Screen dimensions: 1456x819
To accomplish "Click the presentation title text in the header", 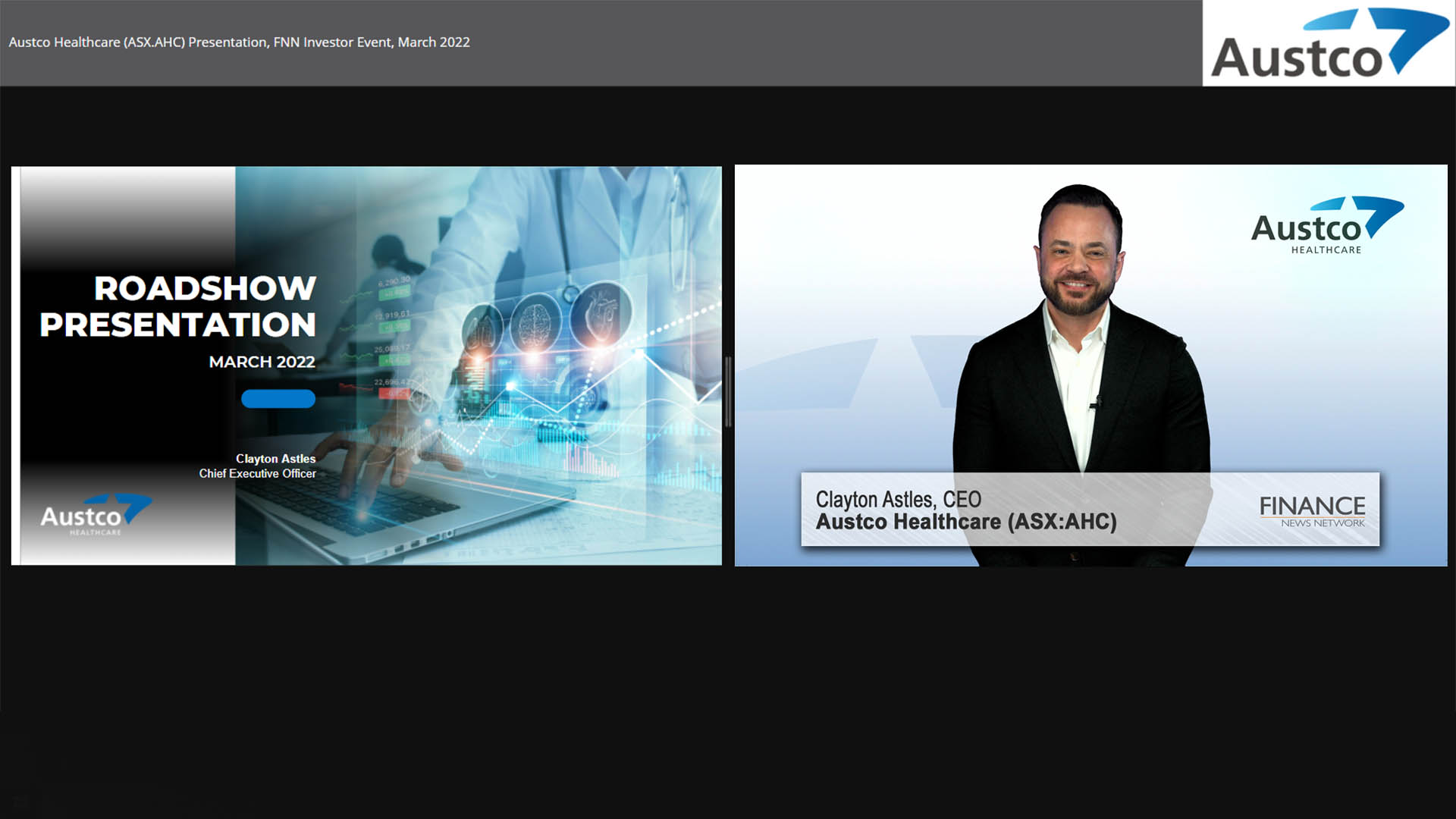I will pyautogui.click(x=239, y=42).
